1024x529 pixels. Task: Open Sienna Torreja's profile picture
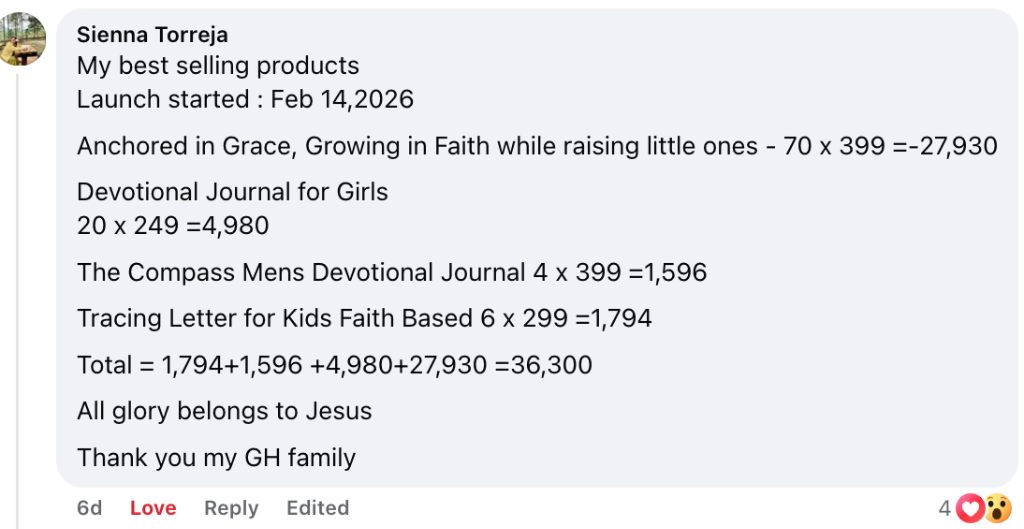pyautogui.click(x=22, y=39)
